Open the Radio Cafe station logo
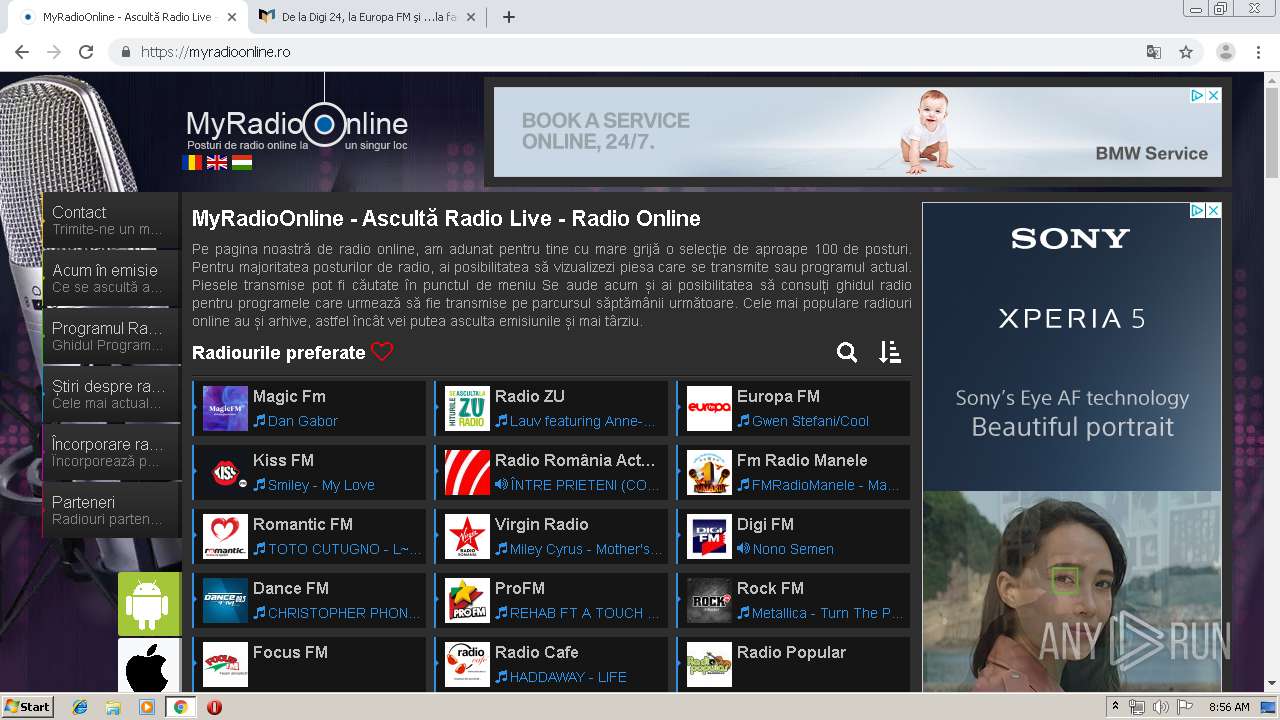 467,664
